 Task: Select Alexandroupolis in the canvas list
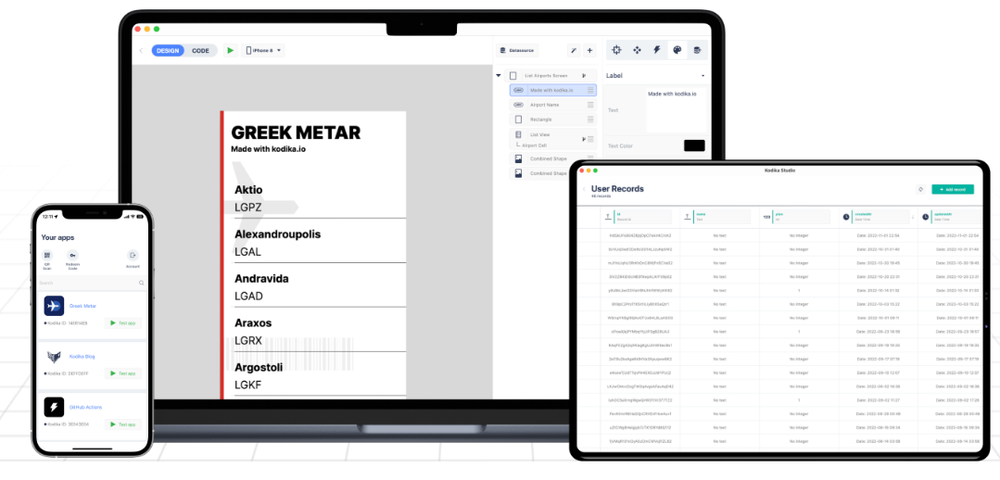tap(319, 243)
